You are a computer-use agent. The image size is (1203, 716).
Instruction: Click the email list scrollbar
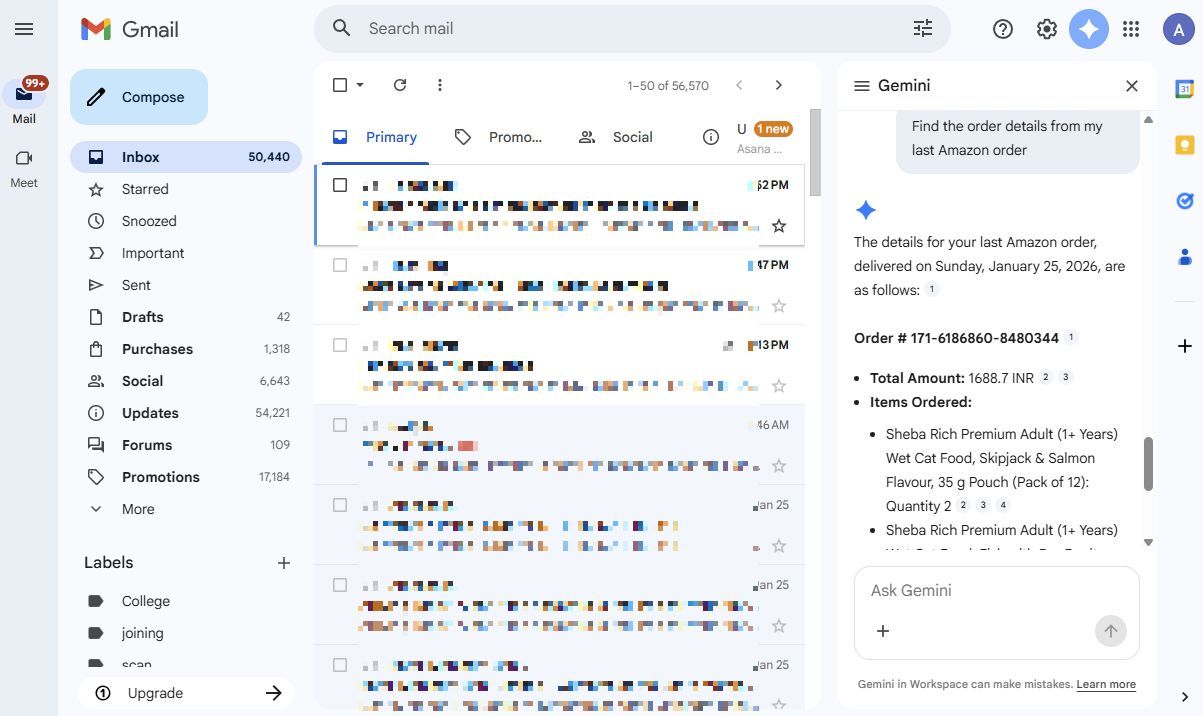tap(815, 153)
